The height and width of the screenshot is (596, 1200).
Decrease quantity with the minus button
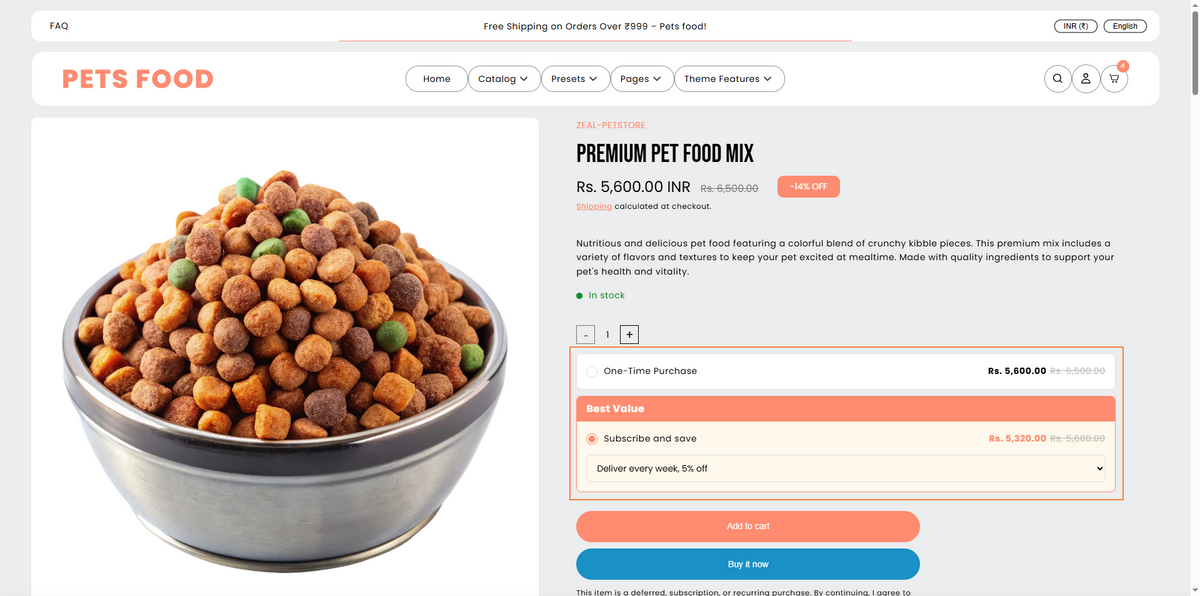click(586, 335)
